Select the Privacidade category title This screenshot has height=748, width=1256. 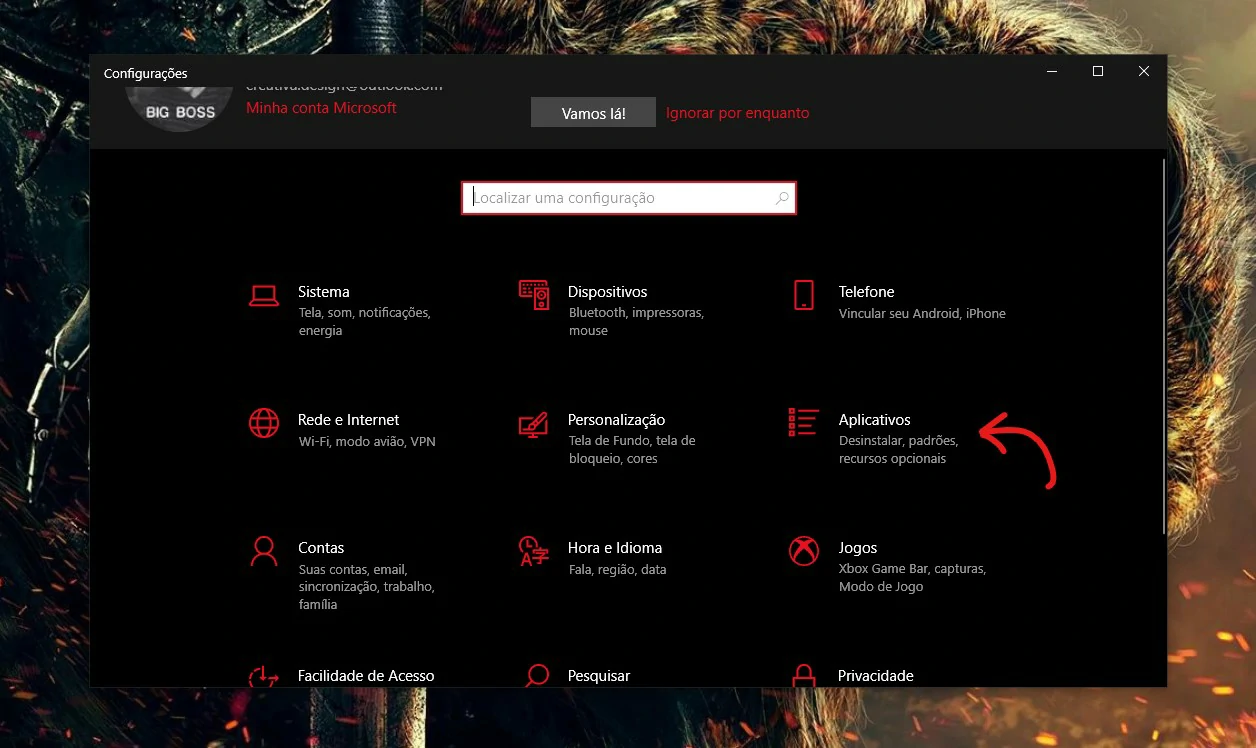pyautogui.click(x=876, y=676)
